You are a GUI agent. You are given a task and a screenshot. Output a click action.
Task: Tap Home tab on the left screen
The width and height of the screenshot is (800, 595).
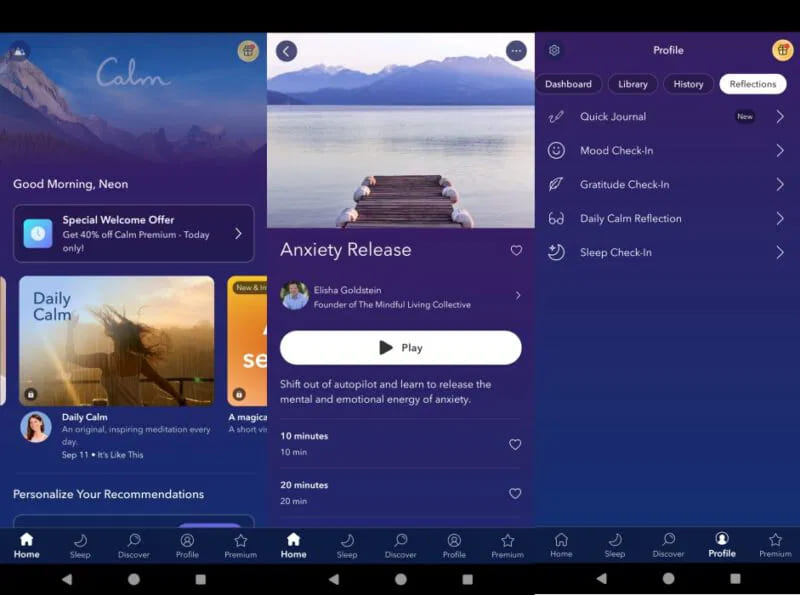tap(27, 546)
